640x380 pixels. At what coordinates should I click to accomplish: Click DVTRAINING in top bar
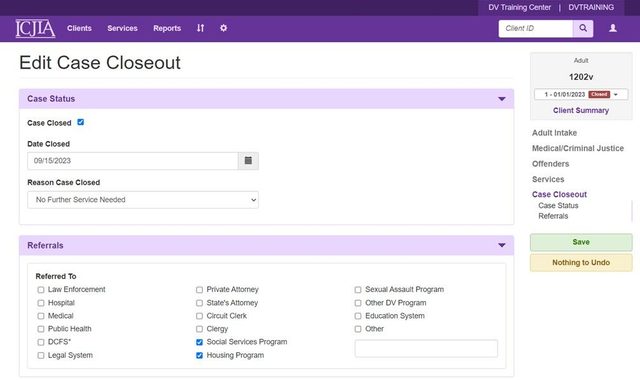(591, 7)
